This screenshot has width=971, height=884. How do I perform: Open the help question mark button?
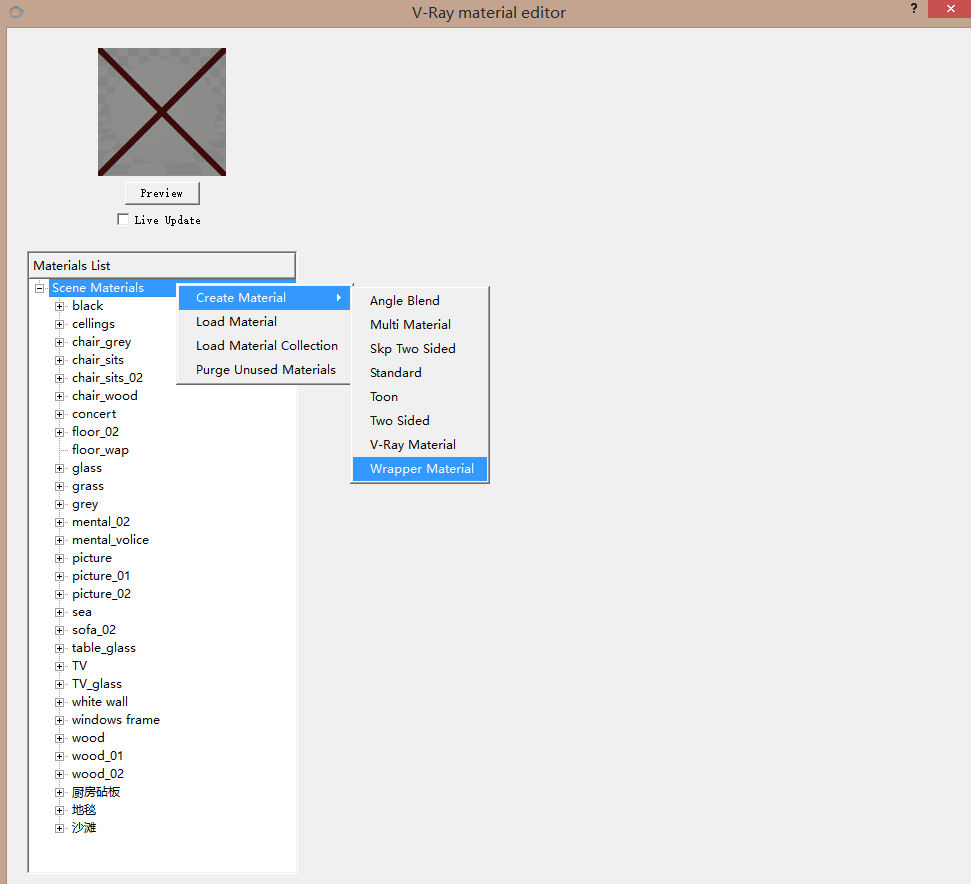click(x=913, y=9)
